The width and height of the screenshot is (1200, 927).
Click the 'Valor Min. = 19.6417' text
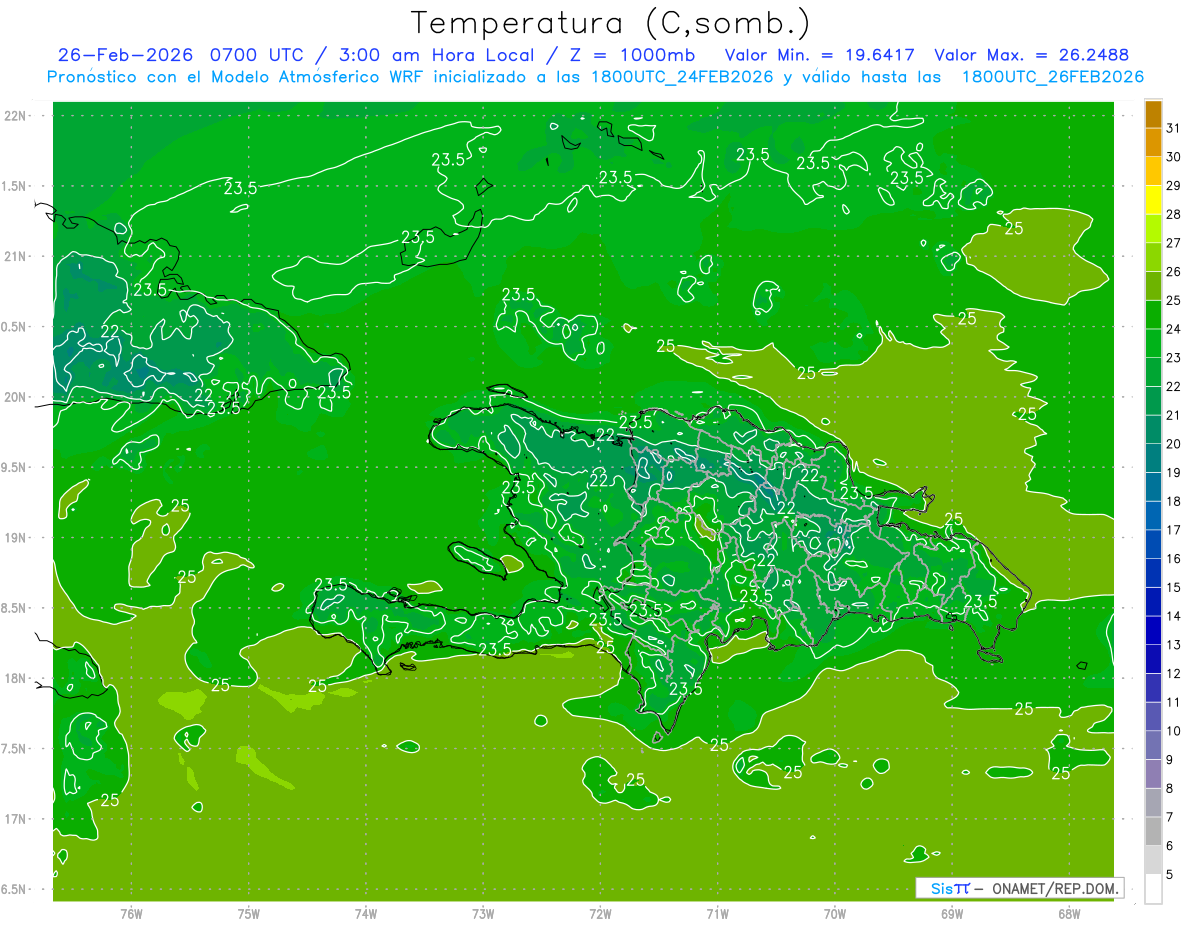coord(820,55)
